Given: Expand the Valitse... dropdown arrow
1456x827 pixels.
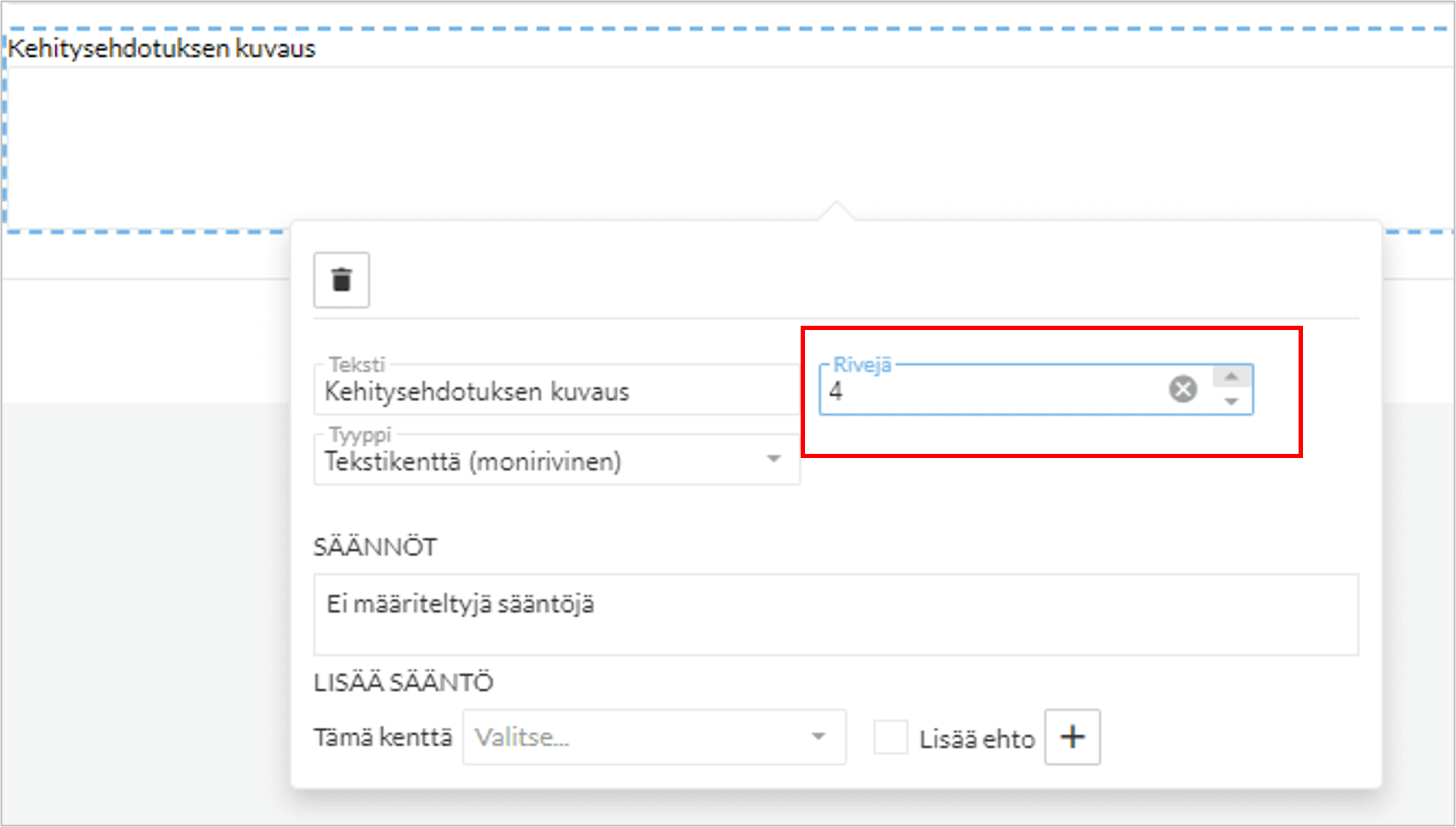Looking at the screenshot, I should pyautogui.click(x=818, y=737).
